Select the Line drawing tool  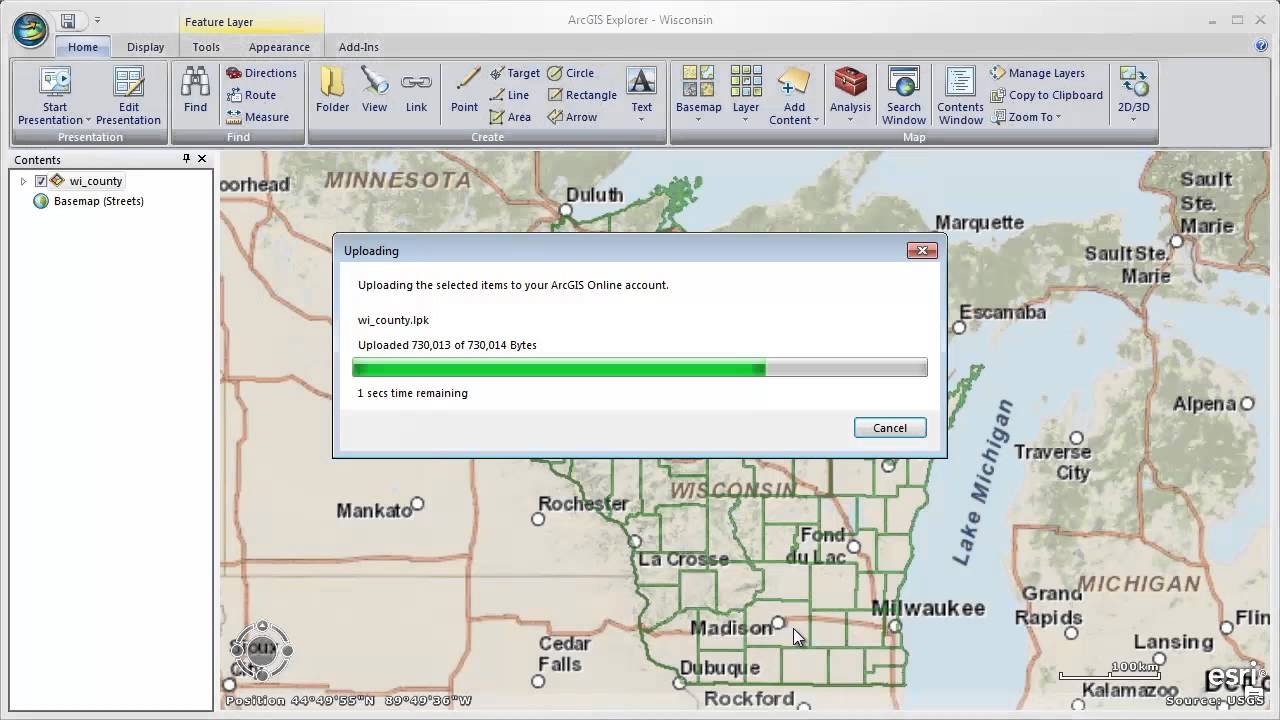(x=509, y=95)
